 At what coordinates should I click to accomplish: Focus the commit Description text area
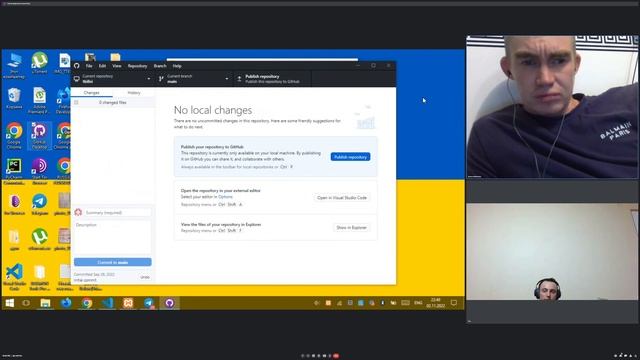tap(113, 238)
